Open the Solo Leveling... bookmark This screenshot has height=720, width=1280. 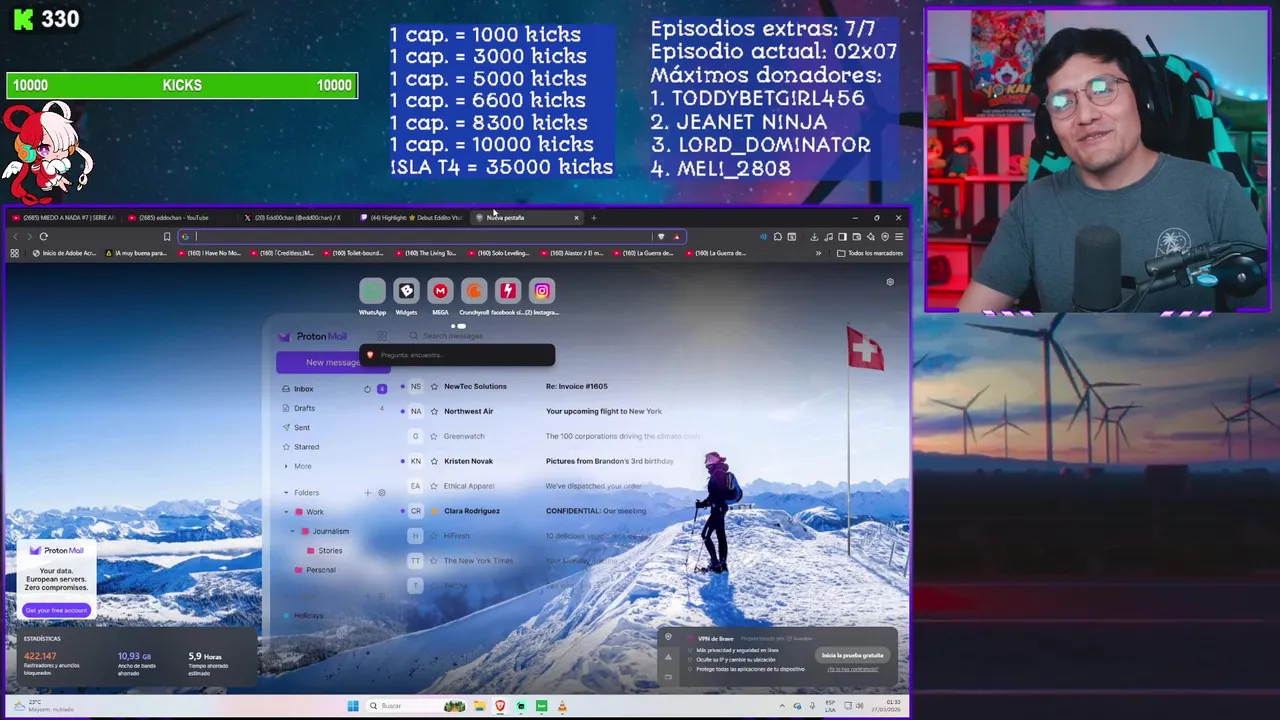[498, 253]
